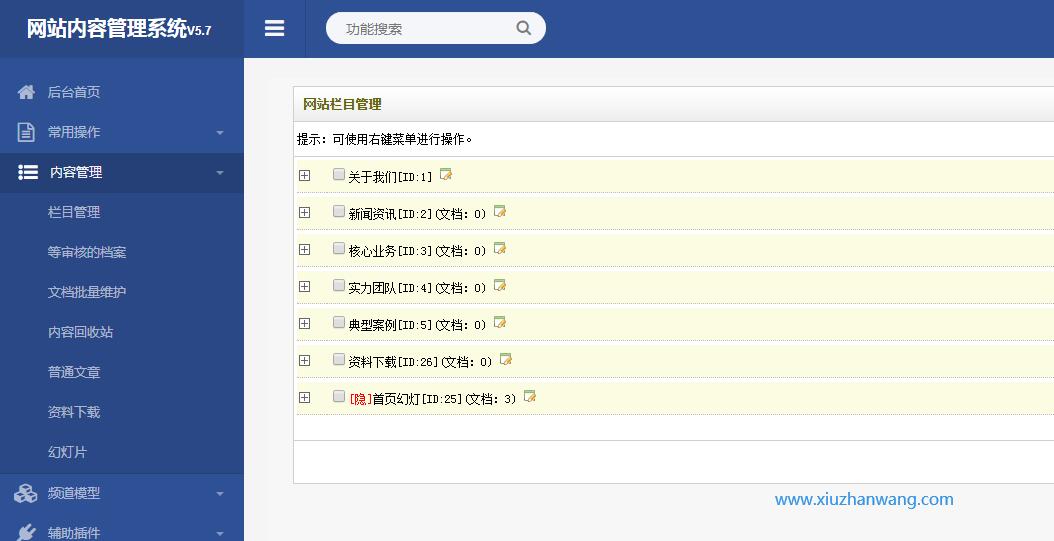Image resolution: width=1054 pixels, height=541 pixels.
Task: Check the 关于我们 checkbox
Action: (339, 175)
